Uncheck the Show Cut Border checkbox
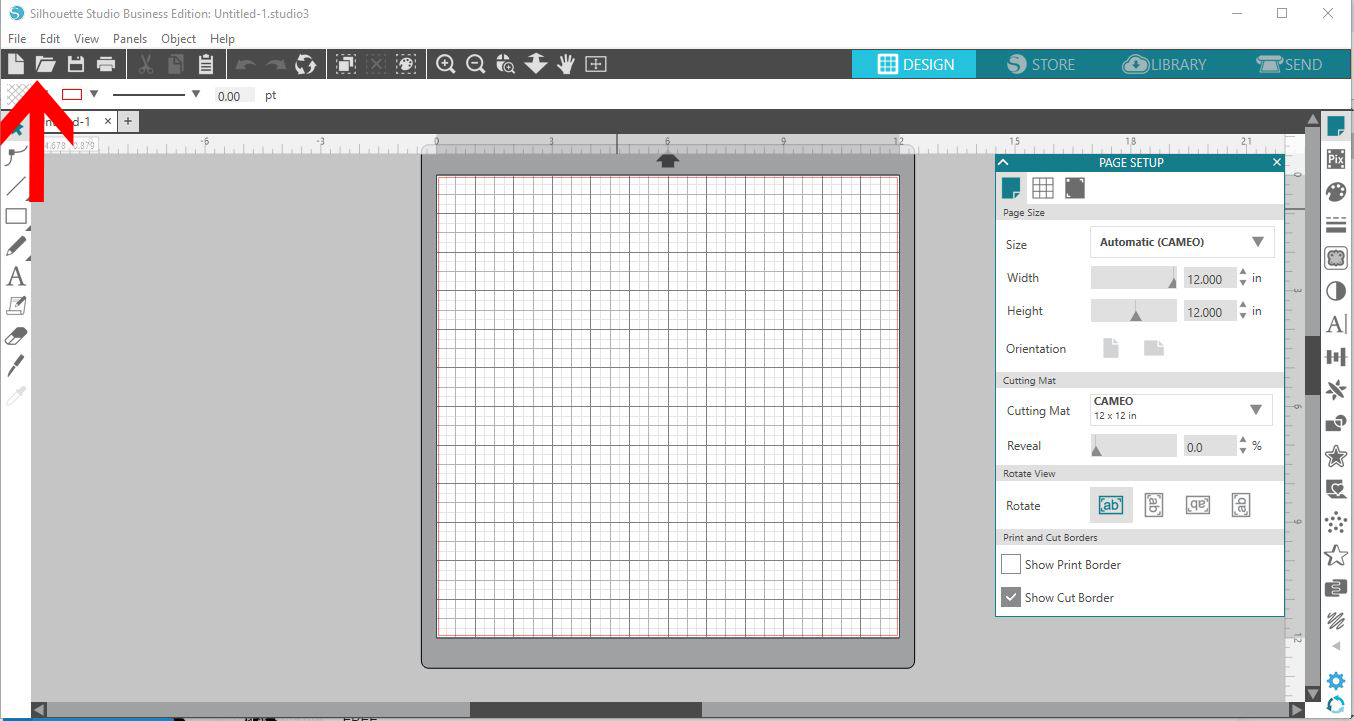 (x=1011, y=597)
